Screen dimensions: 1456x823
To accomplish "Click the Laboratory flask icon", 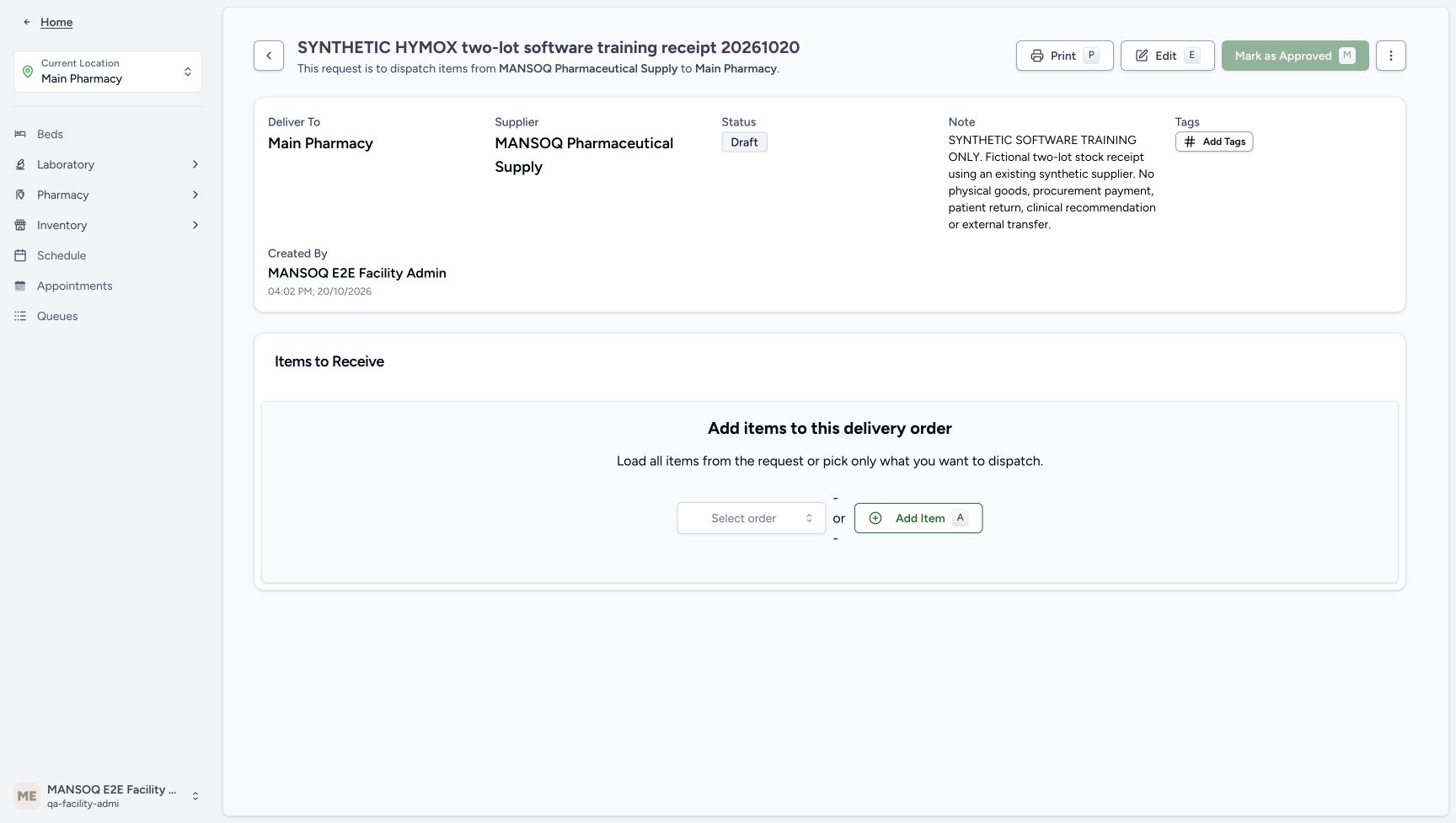I will coord(20,164).
